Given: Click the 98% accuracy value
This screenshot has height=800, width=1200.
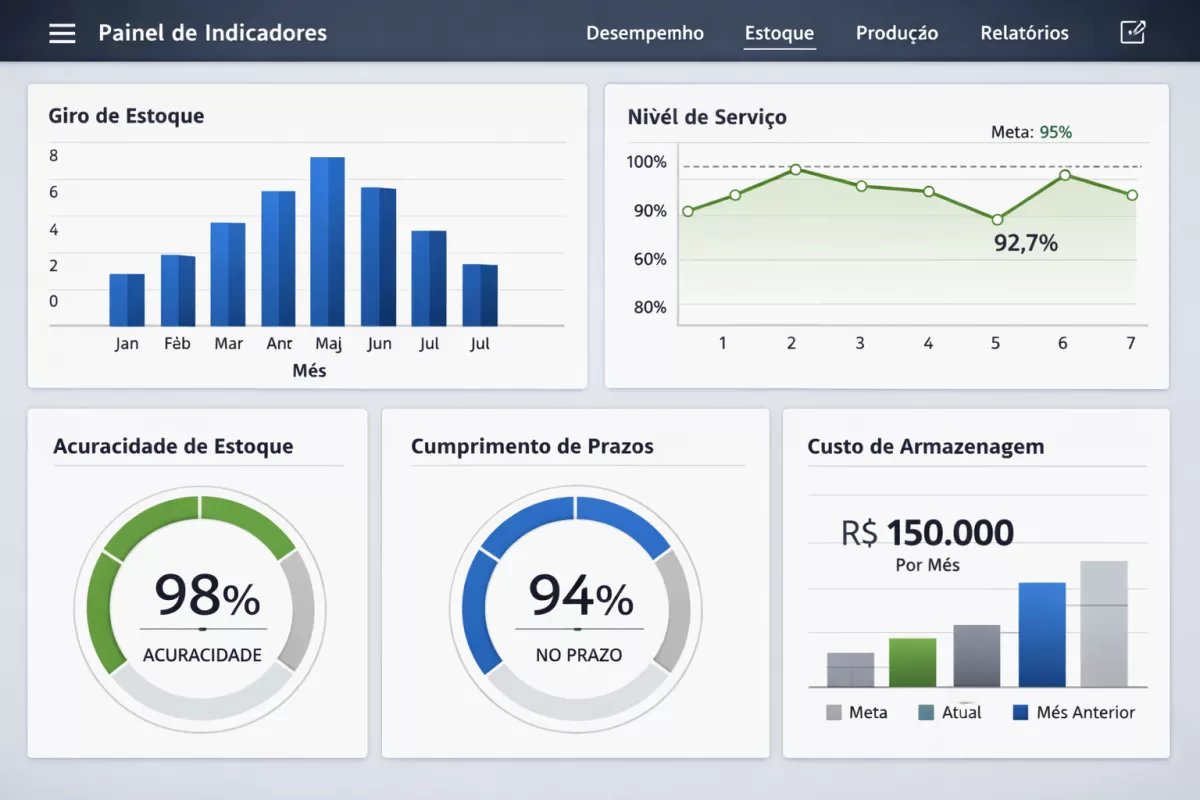Looking at the screenshot, I should pos(207,595).
